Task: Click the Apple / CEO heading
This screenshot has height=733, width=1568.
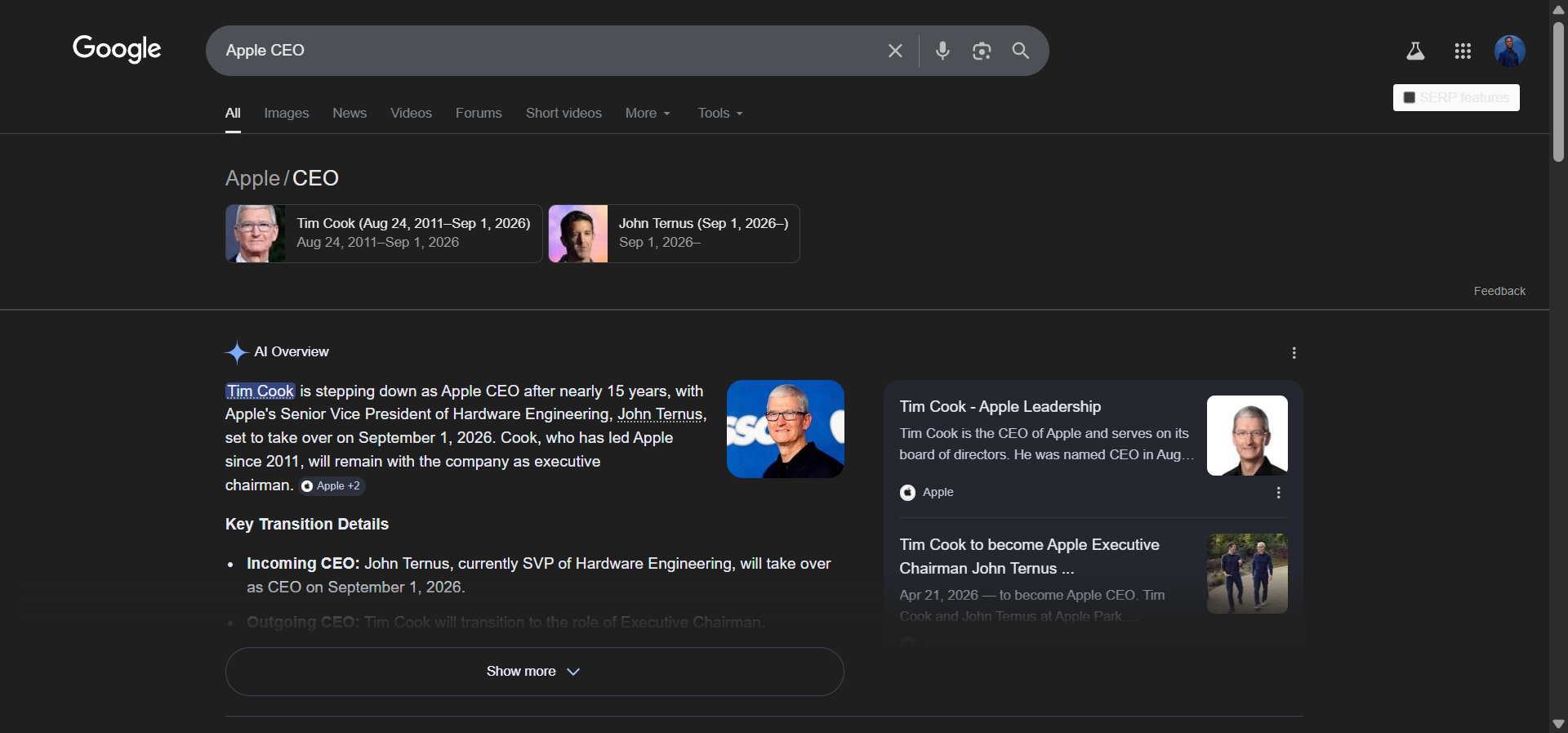Action: (x=282, y=178)
